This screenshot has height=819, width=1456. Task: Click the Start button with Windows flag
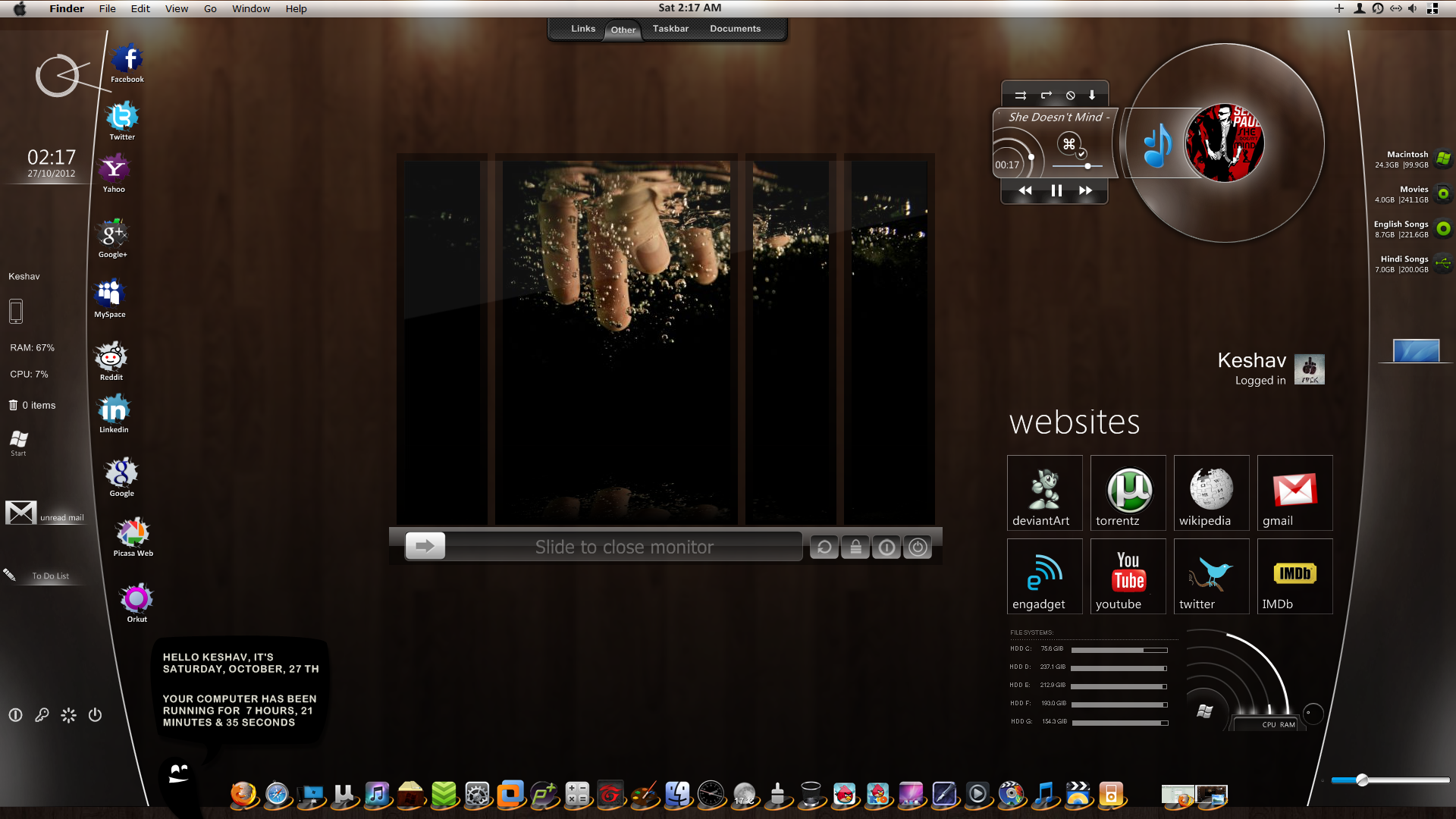click(x=19, y=440)
